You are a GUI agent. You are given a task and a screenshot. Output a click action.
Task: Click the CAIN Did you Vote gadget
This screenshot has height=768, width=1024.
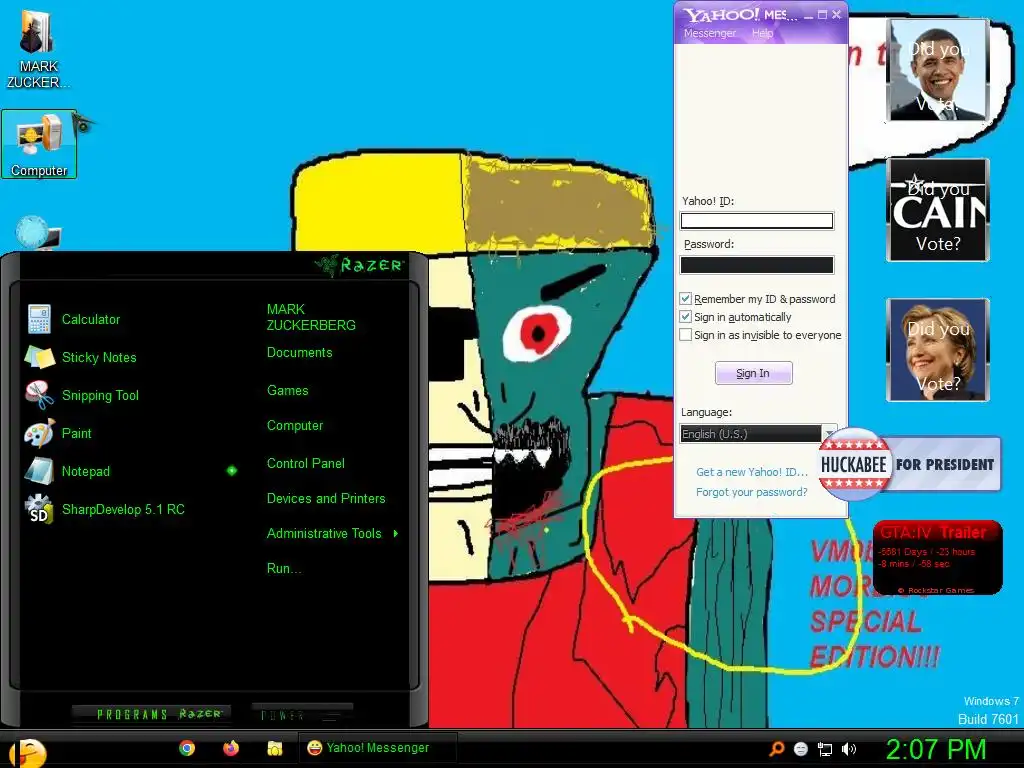pyautogui.click(x=937, y=210)
